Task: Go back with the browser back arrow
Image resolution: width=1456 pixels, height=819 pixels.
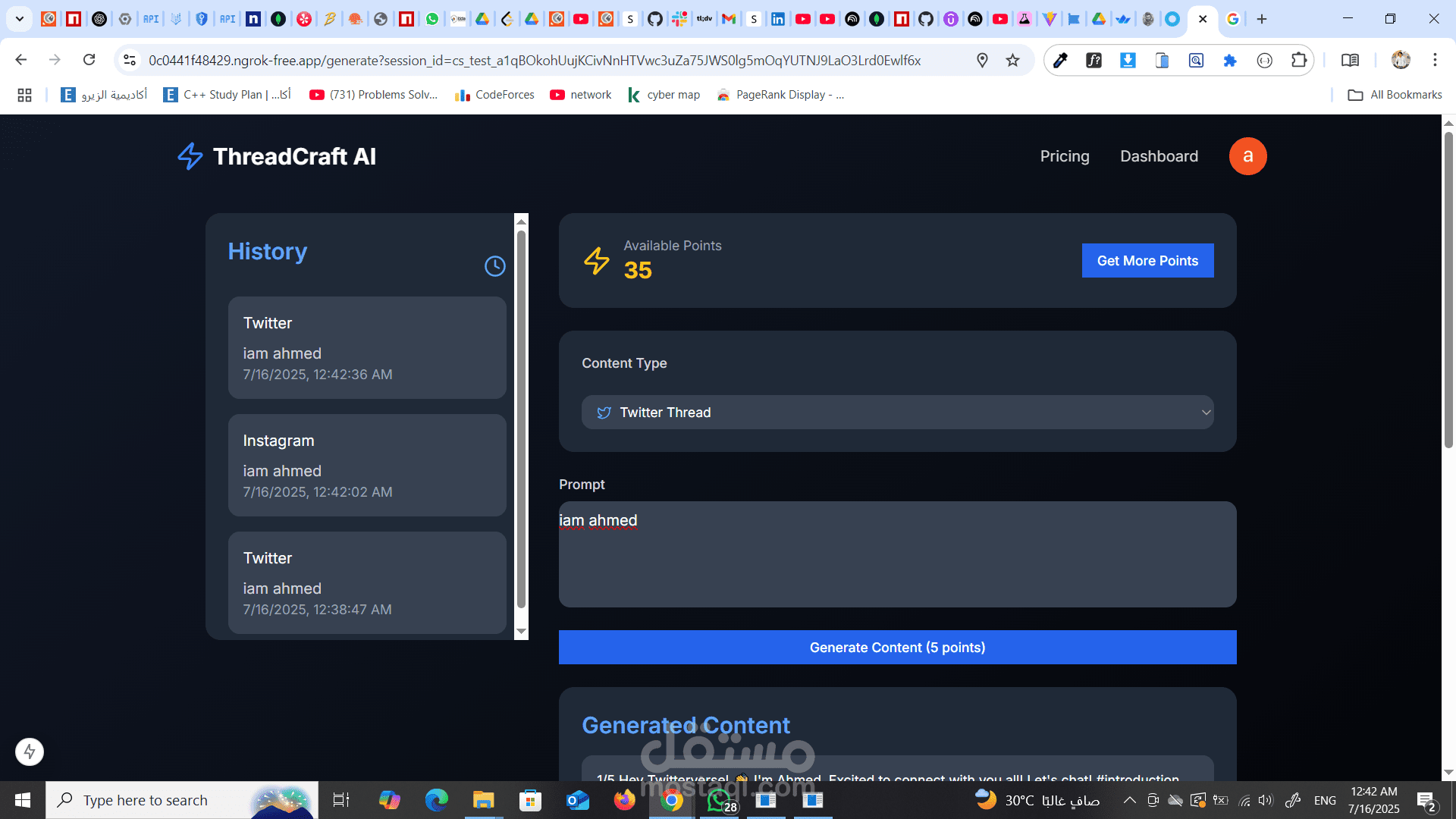Action: tap(21, 60)
